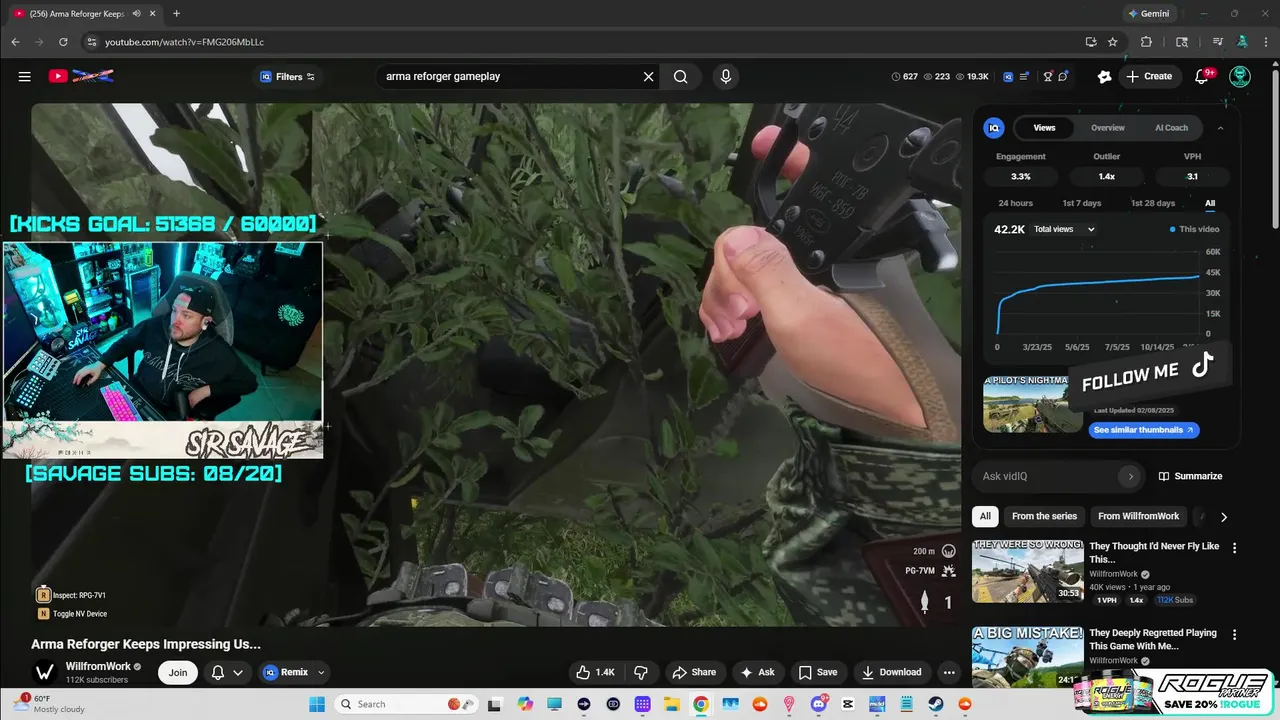Switch to the vidIQ Overview tab
This screenshot has height=720, width=1280.
click(x=1107, y=128)
